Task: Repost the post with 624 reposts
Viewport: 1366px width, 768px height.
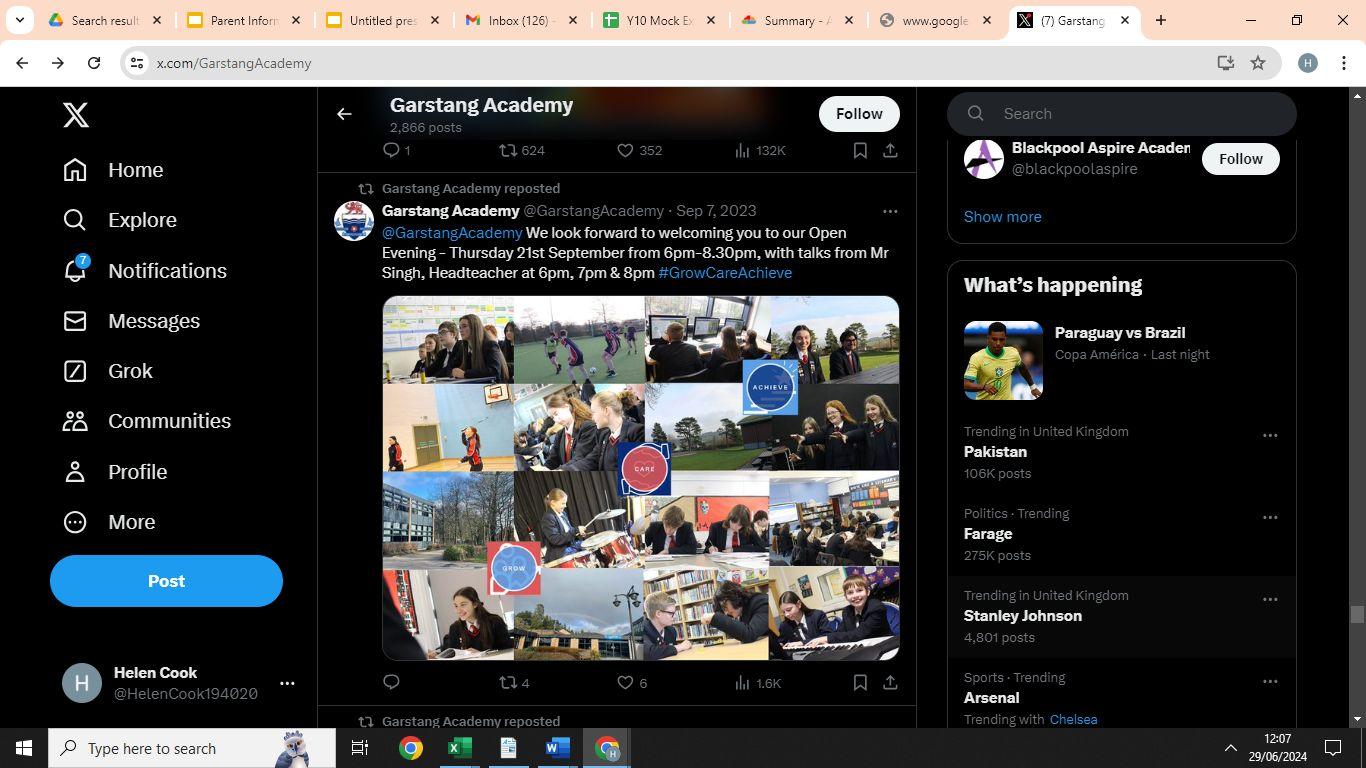Action: (522, 150)
